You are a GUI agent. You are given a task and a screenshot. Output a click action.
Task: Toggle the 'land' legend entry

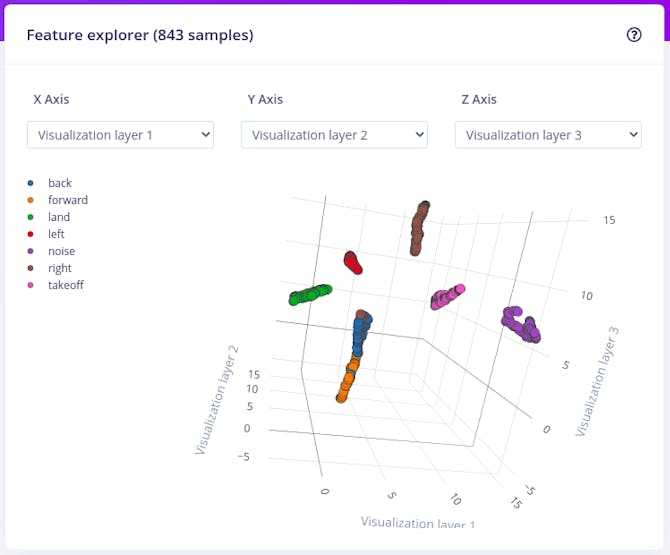[59, 217]
